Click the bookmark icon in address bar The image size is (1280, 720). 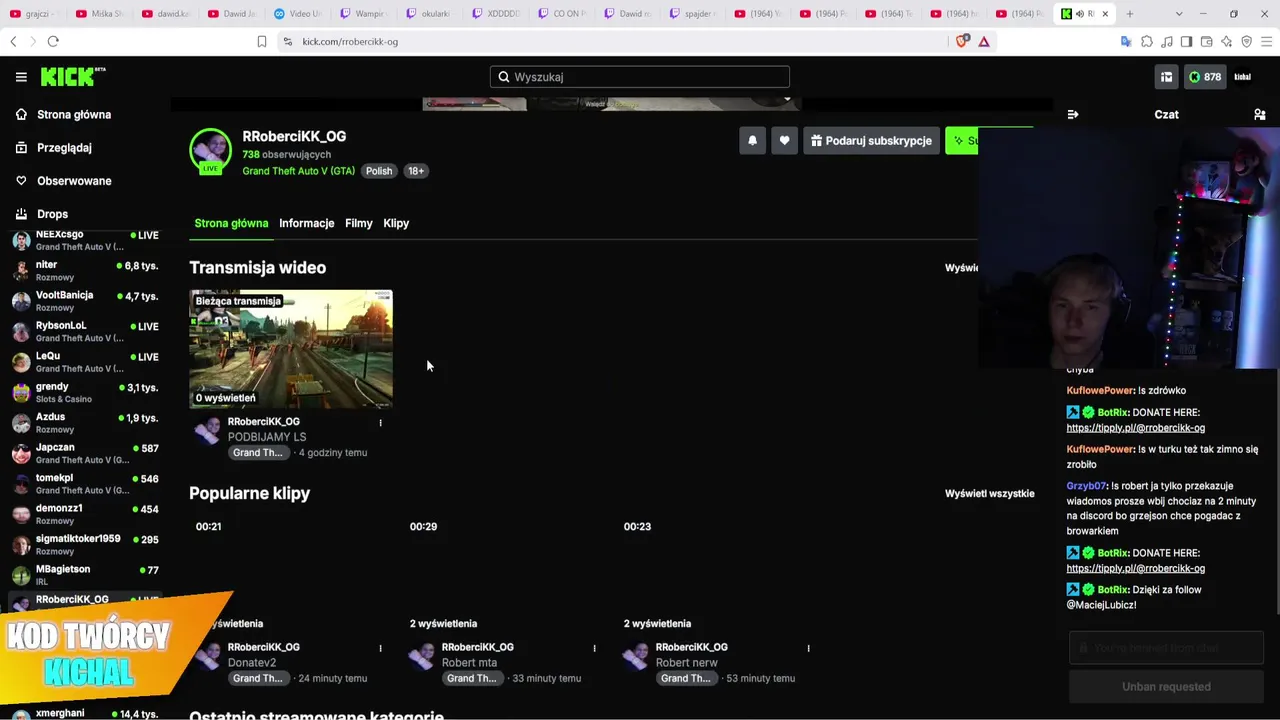point(262,41)
